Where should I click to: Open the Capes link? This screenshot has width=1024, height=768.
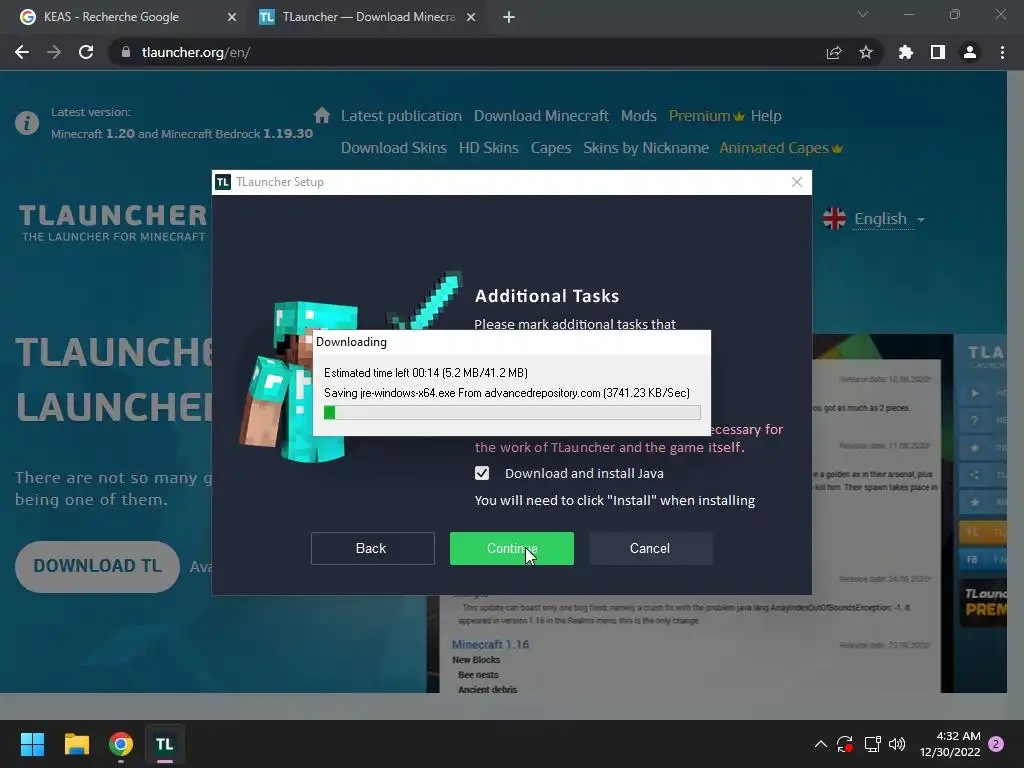551,148
